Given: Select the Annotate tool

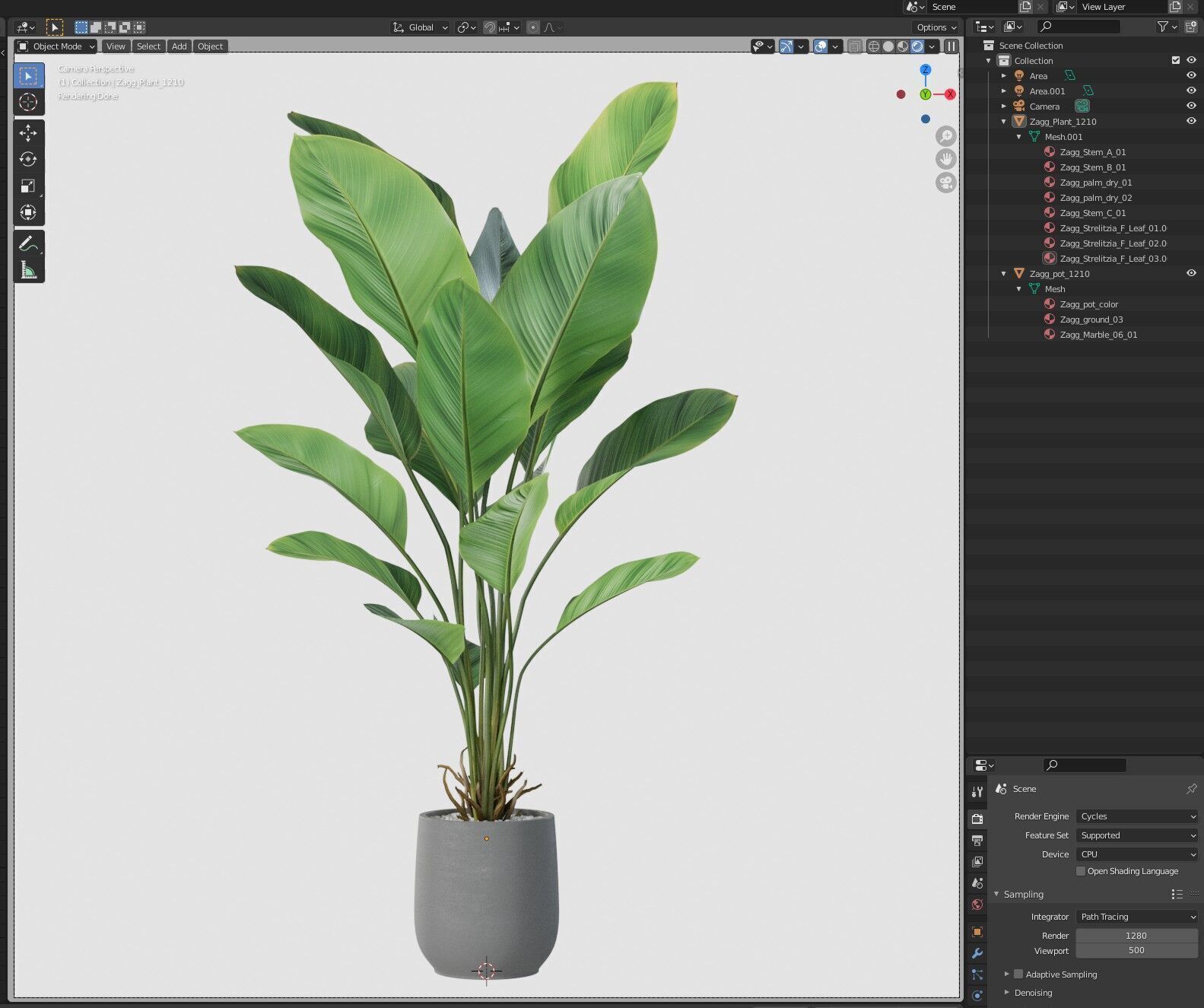Looking at the screenshot, I should (x=28, y=244).
